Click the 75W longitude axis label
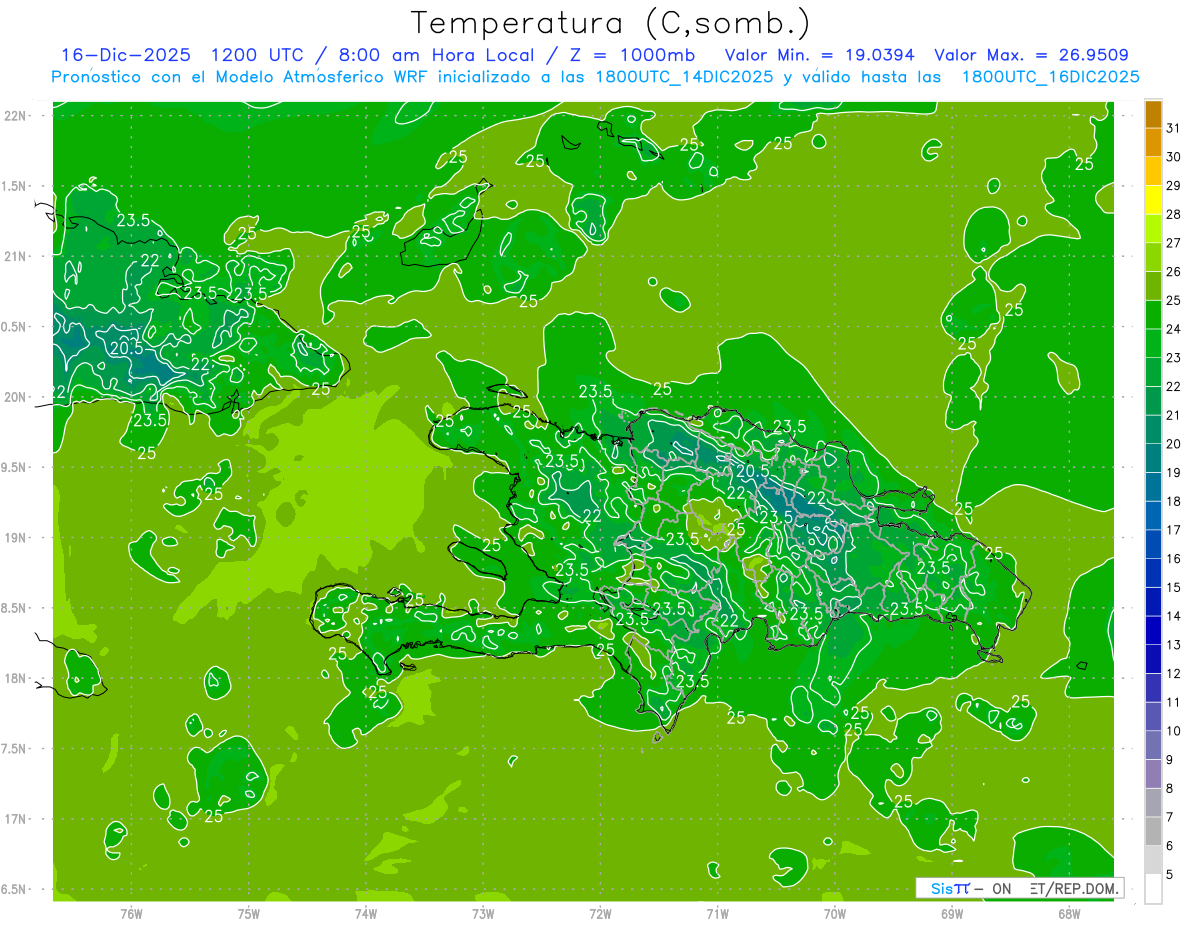 pyautogui.click(x=248, y=914)
